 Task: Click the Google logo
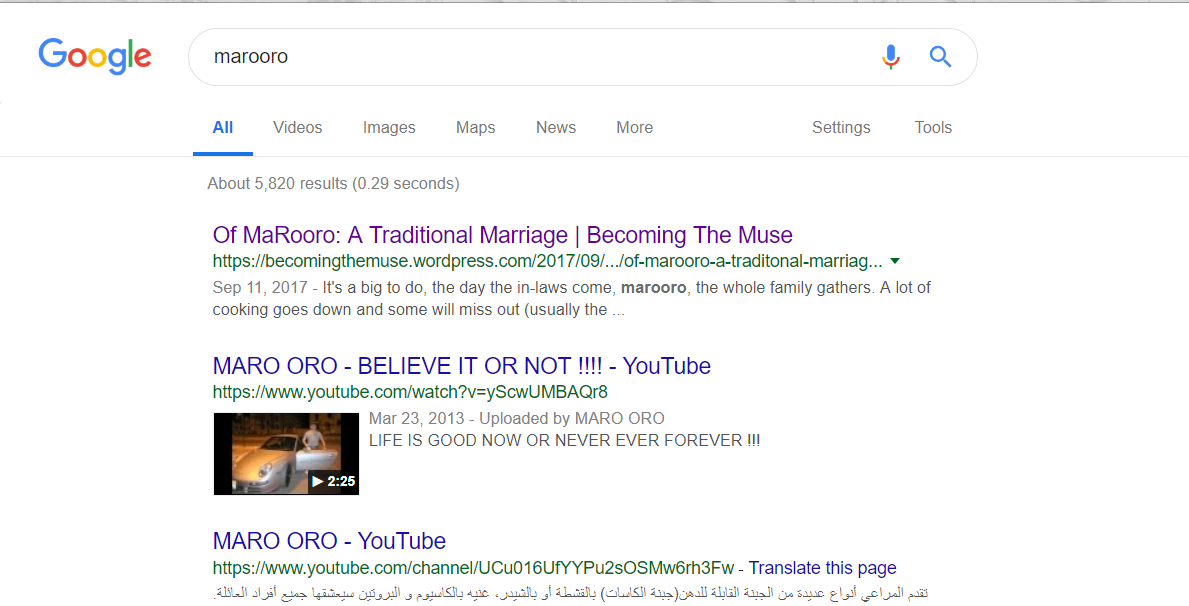95,56
